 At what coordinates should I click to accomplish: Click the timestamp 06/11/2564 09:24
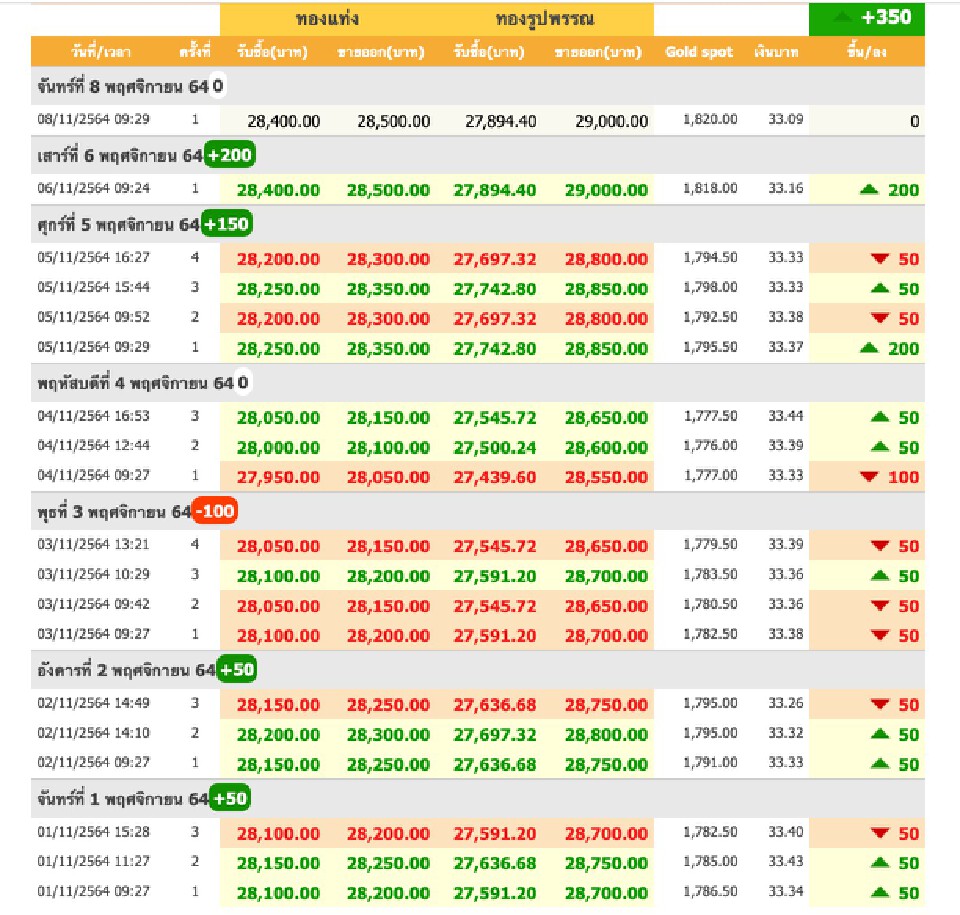[93, 188]
